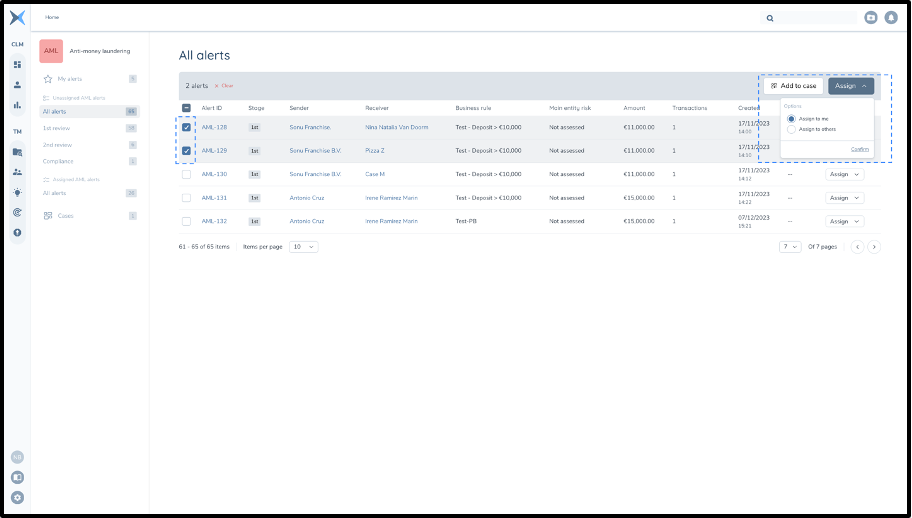The height and width of the screenshot is (518, 912).
Task: Open the items per page dropdown
Action: pos(303,246)
